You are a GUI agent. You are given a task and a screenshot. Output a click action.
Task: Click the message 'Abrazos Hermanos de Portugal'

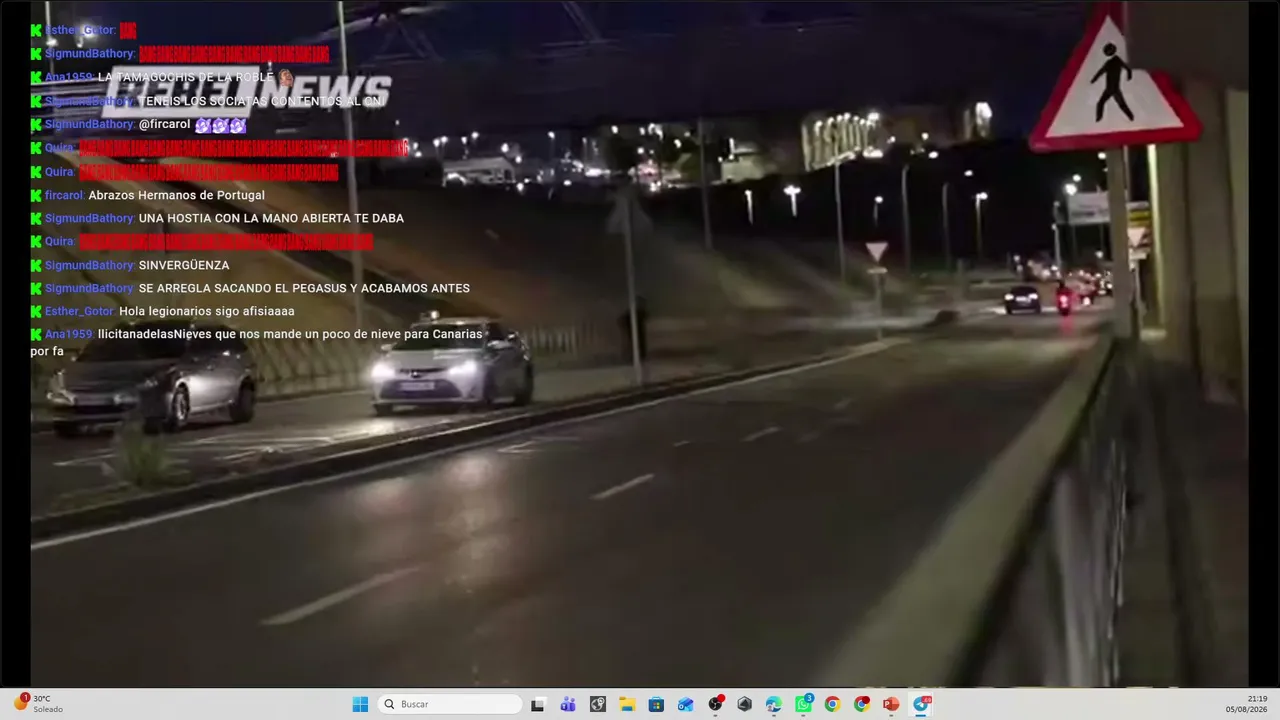177,195
